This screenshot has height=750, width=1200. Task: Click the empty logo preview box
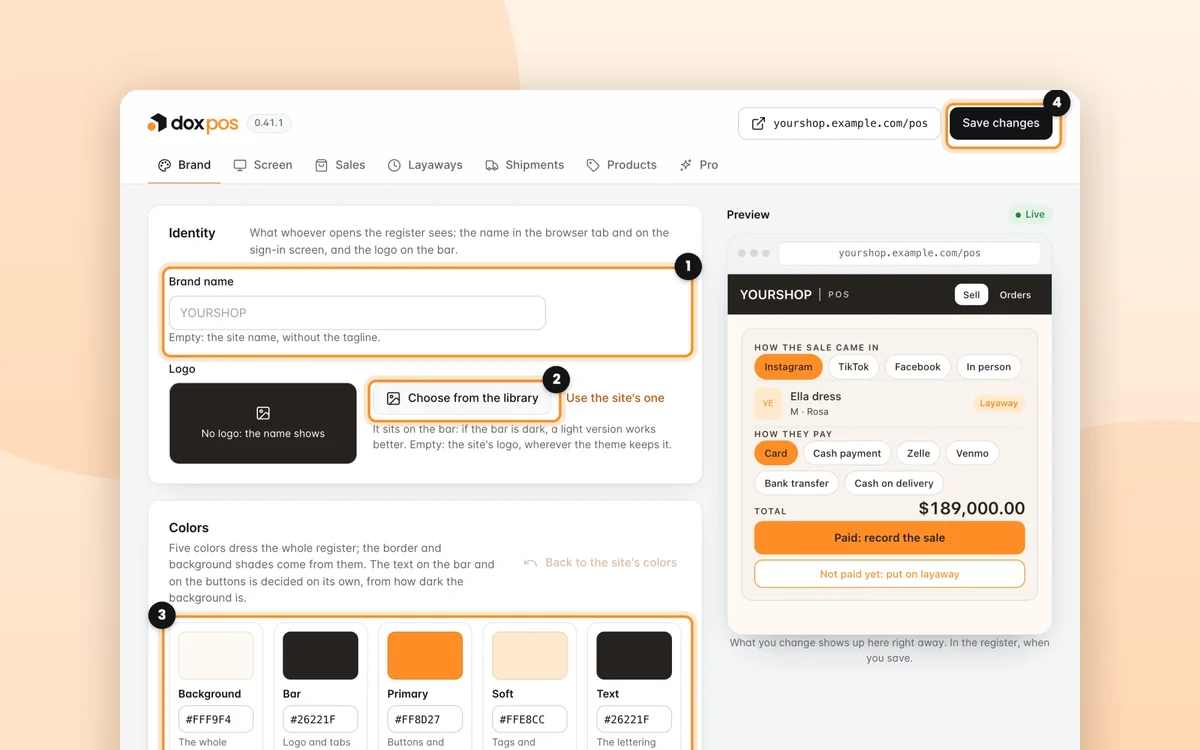click(263, 423)
